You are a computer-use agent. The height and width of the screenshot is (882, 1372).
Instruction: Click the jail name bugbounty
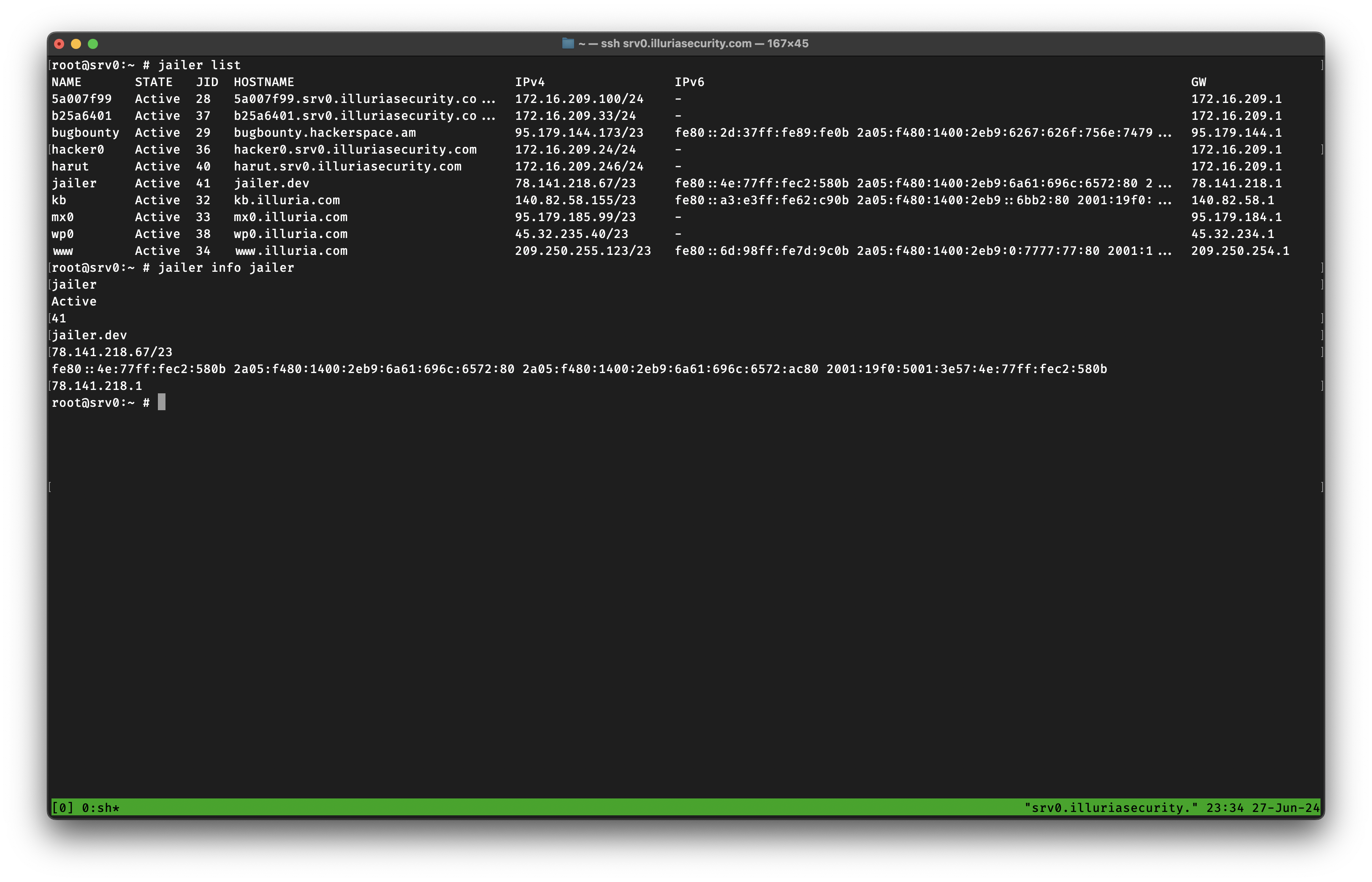(85, 133)
